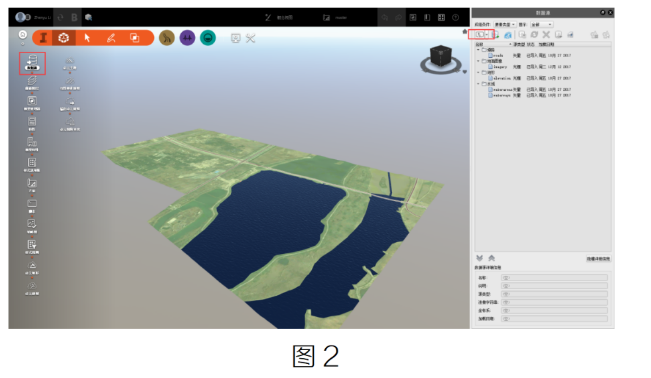The width and height of the screenshot is (651, 378).
Task: Click the sync arrows icon in the top black bar
Action: tap(61, 17)
